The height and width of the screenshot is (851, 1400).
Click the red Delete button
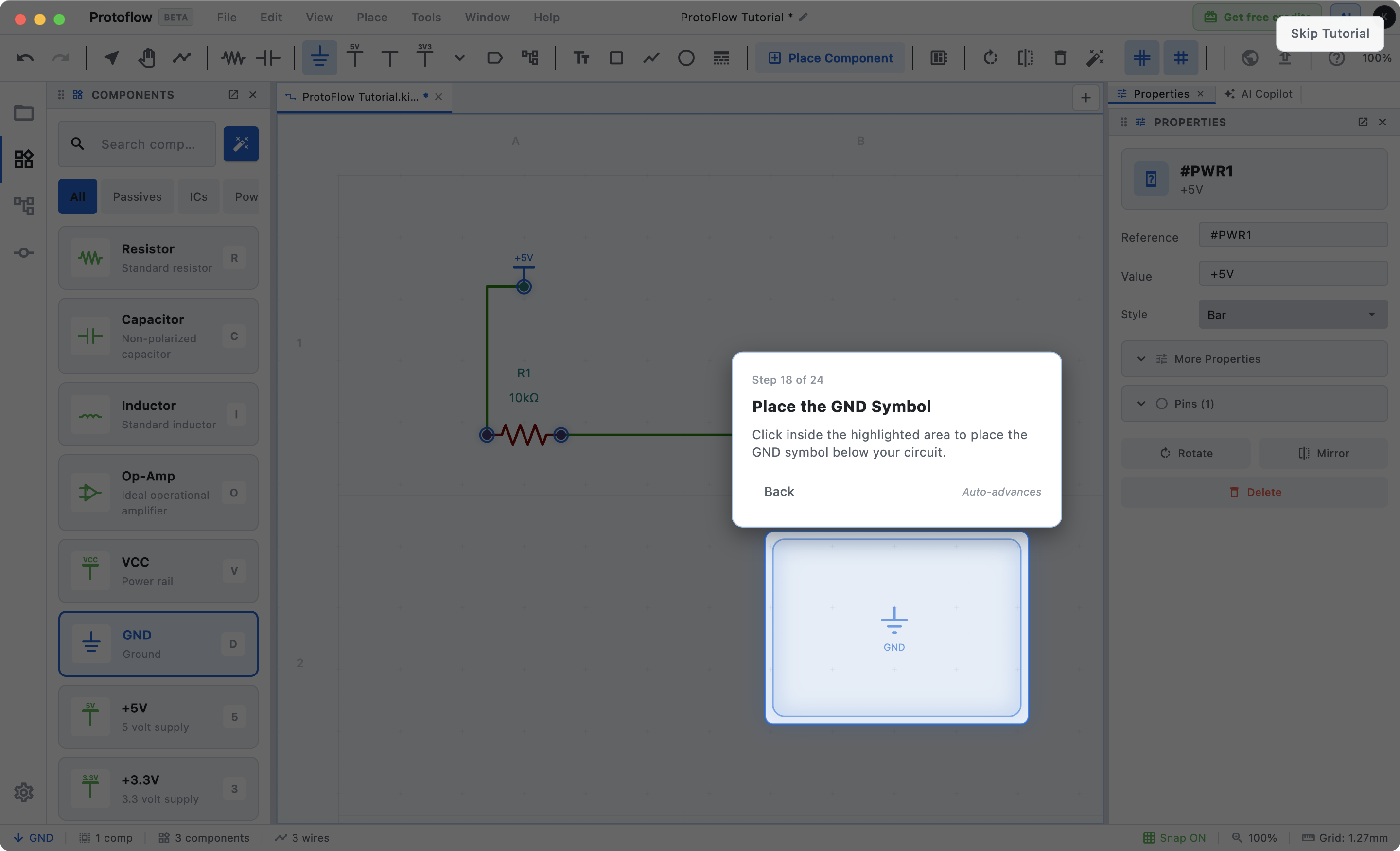pos(1254,492)
